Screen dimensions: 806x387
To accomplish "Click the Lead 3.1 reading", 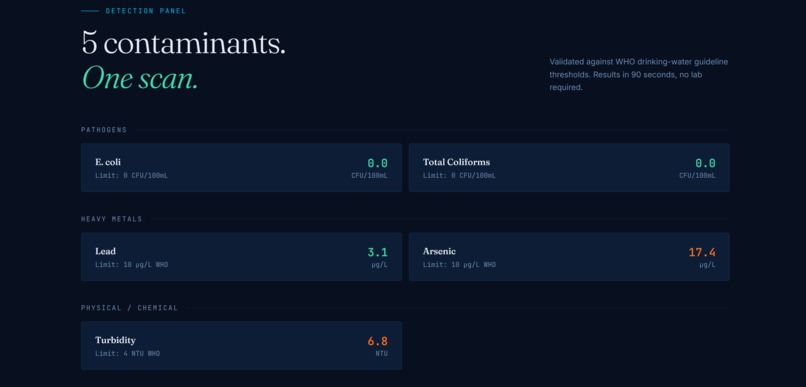I will 377,252.
